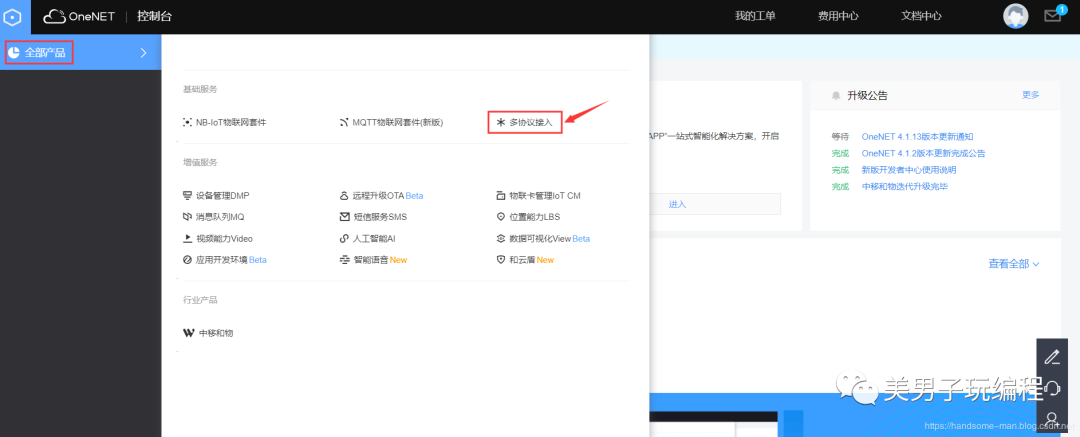This screenshot has height=437, width=1080.
Task: Click the user avatar picture
Action: tap(1015, 16)
